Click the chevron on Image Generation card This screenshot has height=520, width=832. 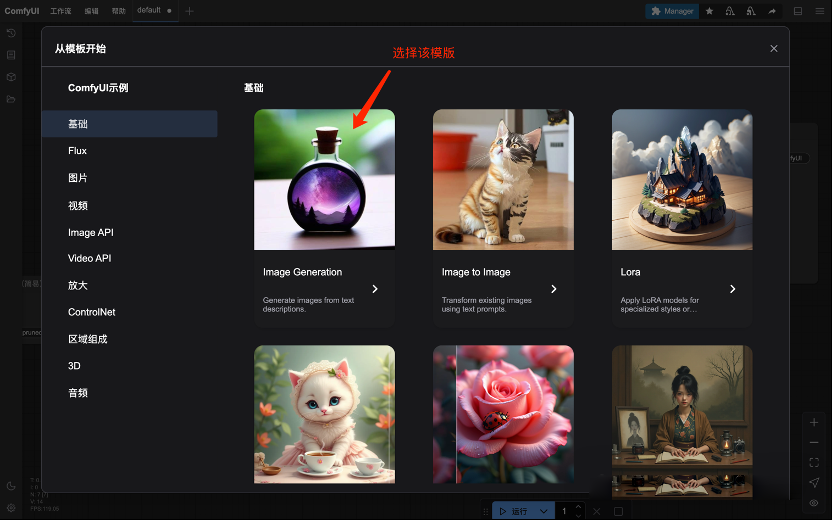coord(375,289)
